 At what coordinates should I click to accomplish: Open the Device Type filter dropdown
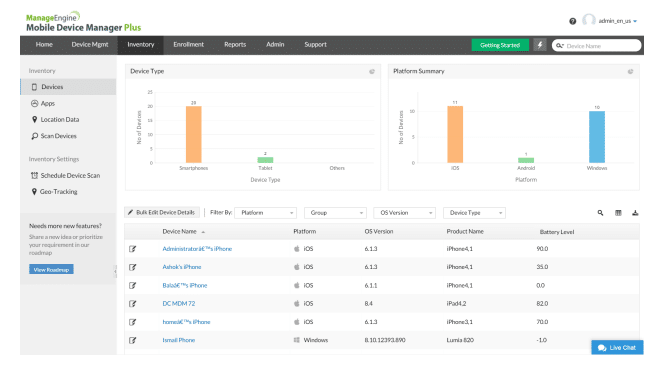[474, 213]
